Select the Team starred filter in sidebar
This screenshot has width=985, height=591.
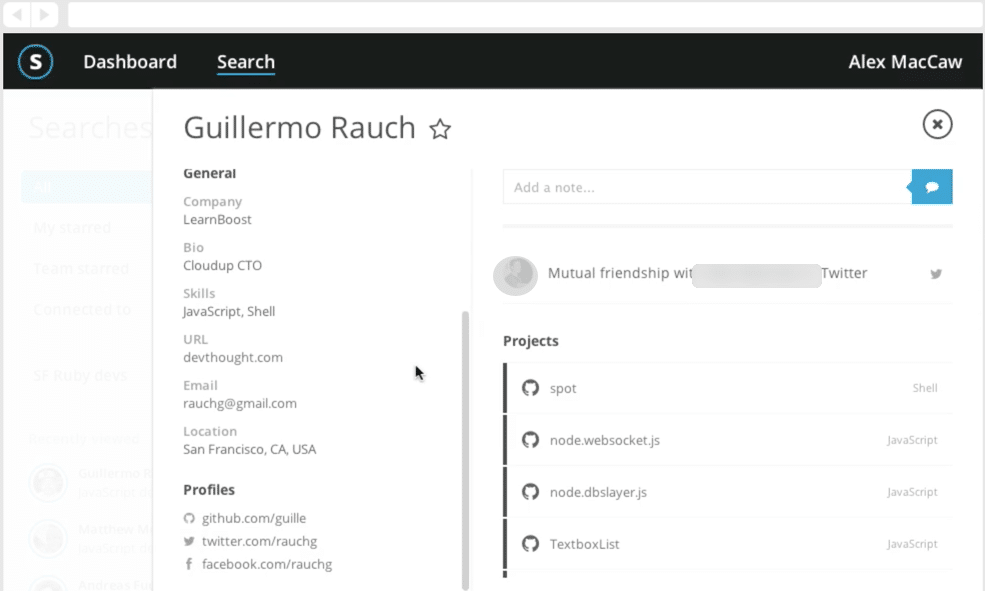click(81, 269)
